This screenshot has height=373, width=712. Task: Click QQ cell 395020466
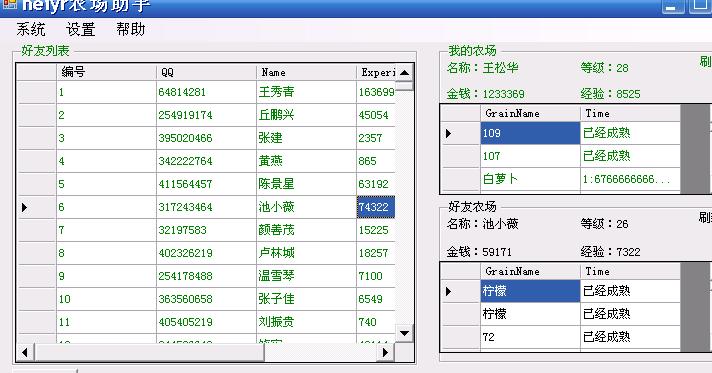point(206,138)
